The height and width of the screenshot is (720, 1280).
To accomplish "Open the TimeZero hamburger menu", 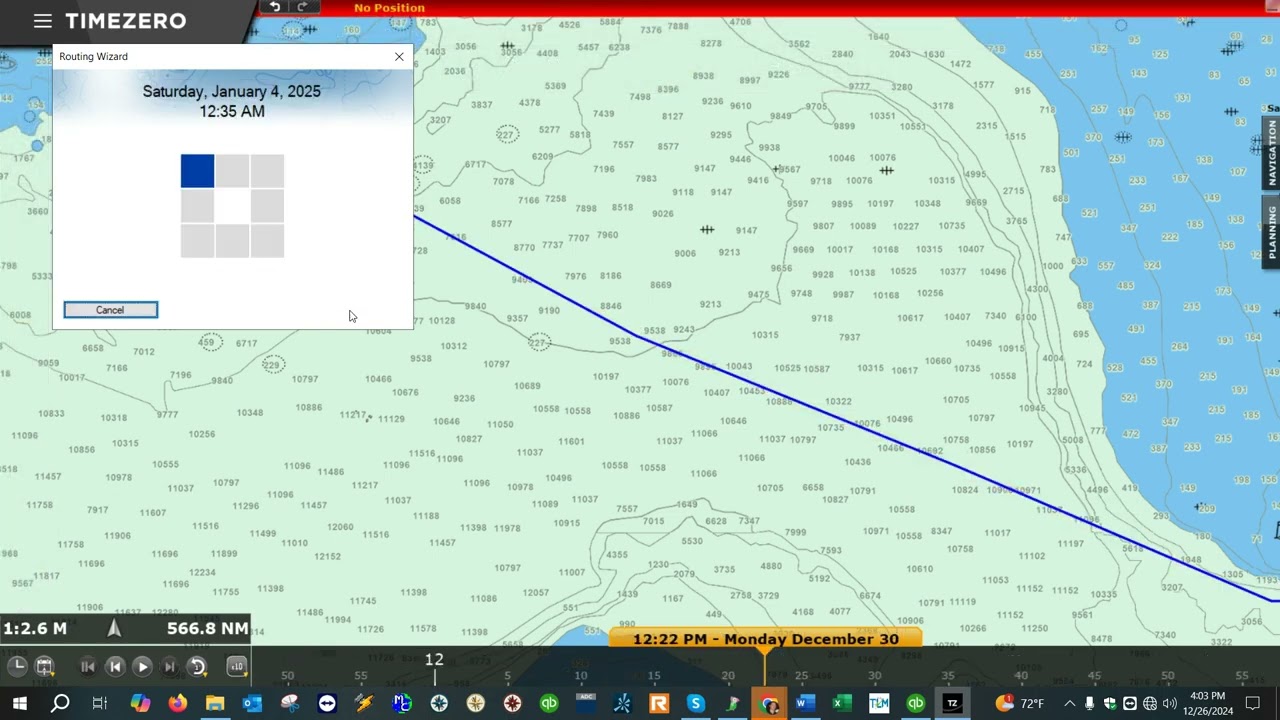I will tap(42, 21).
